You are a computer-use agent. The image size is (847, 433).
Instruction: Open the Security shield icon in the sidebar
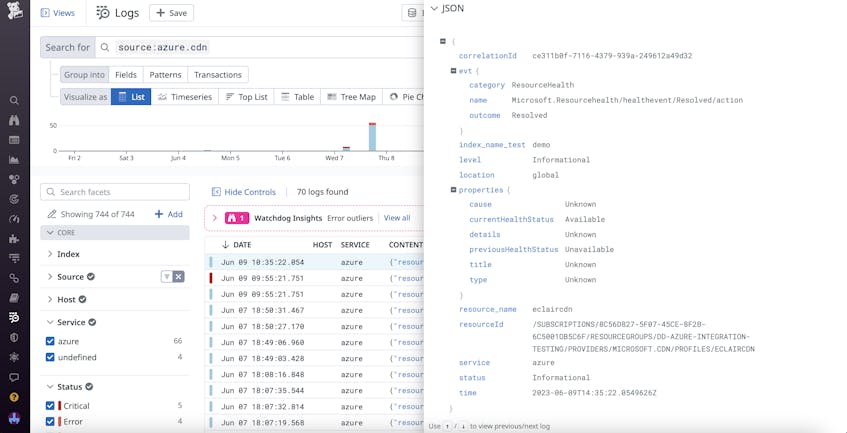[15, 337]
